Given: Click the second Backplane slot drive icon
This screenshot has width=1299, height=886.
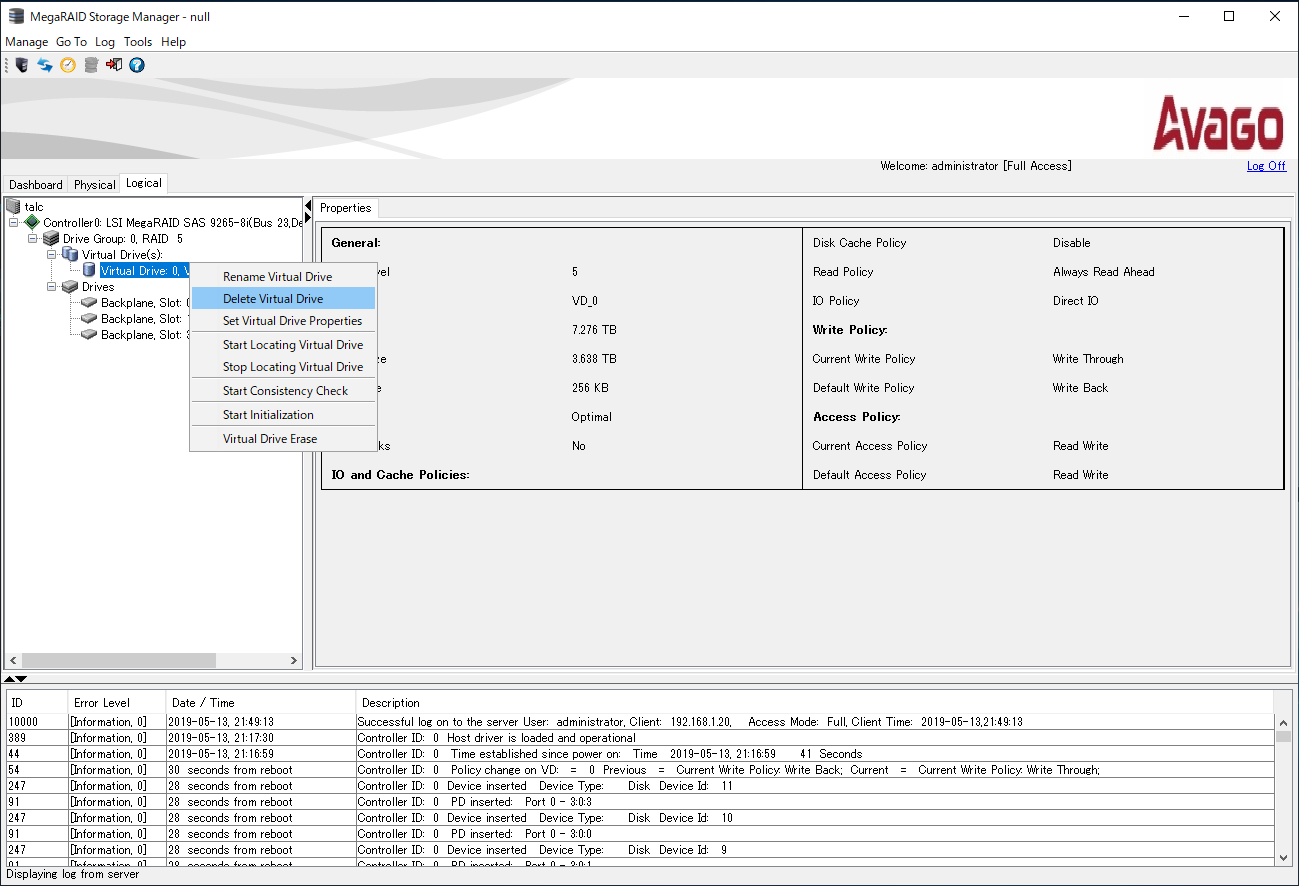Looking at the screenshot, I should click(89, 319).
